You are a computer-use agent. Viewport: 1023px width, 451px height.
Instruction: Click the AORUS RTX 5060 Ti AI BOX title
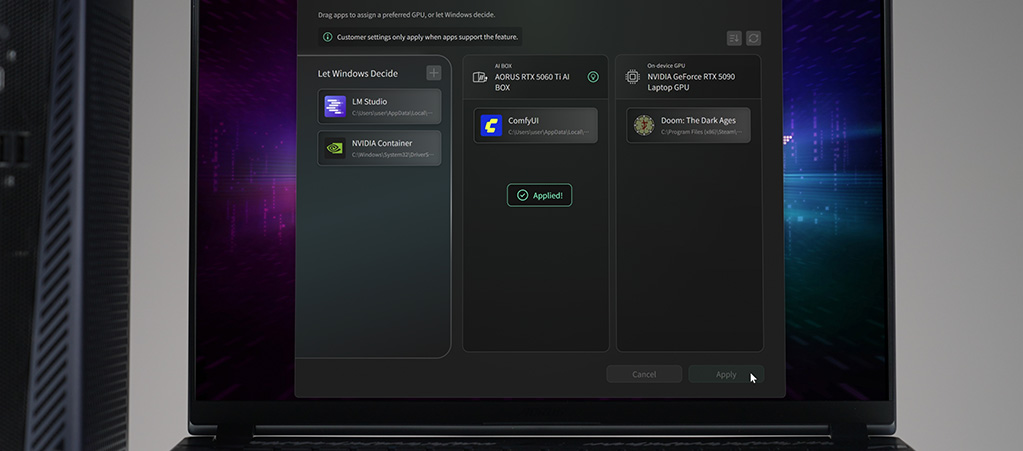click(532, 82)
